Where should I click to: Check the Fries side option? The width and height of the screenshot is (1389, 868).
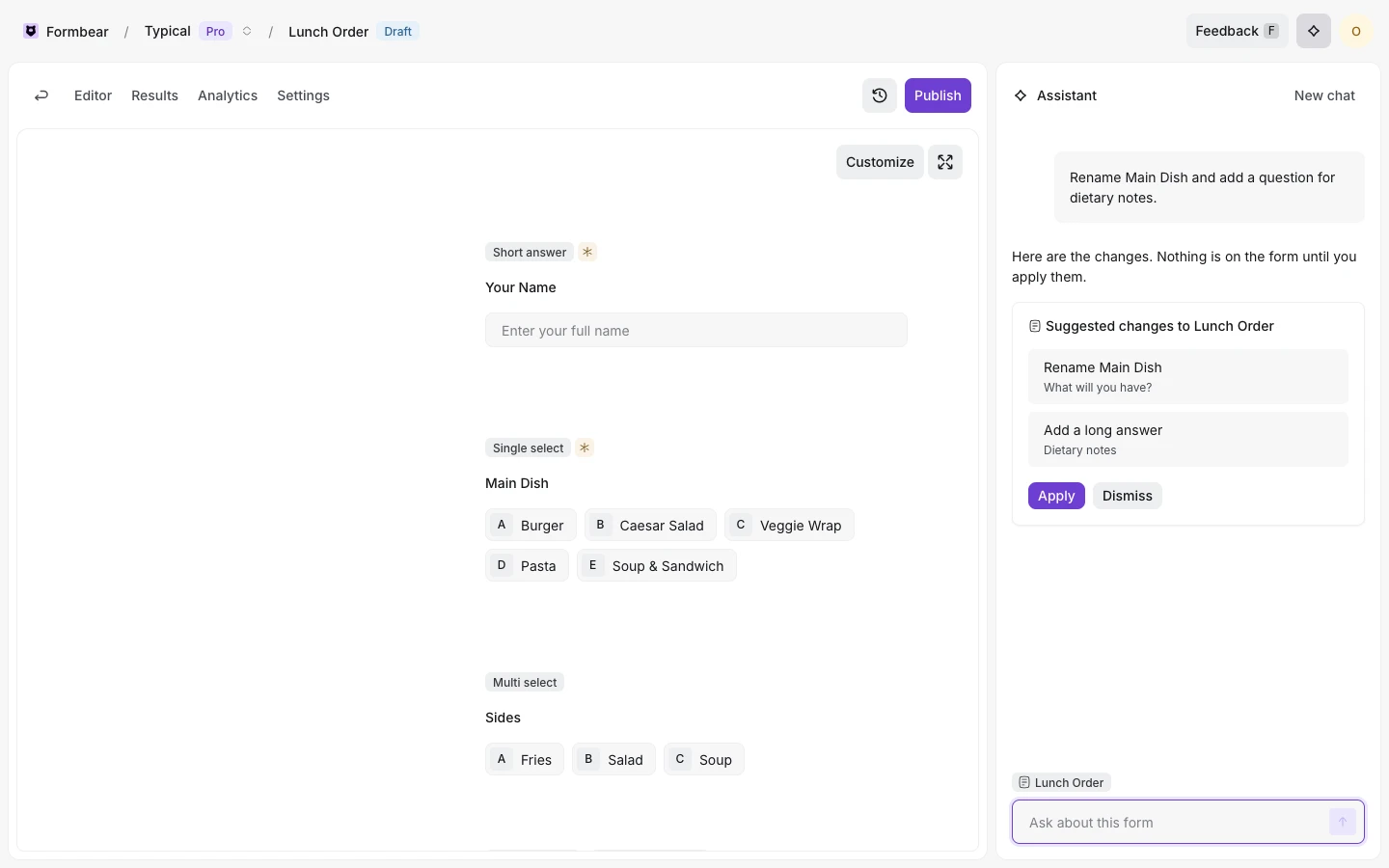[x=525, y=759]
